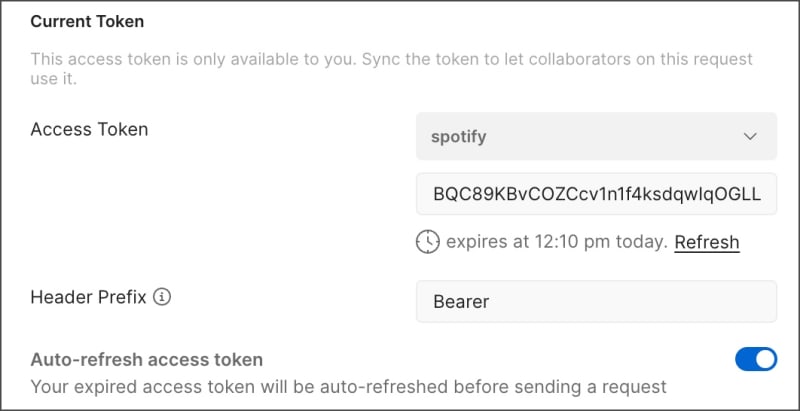Click the "Access Token" label
The image size is (800, 411).
[89, 129]
